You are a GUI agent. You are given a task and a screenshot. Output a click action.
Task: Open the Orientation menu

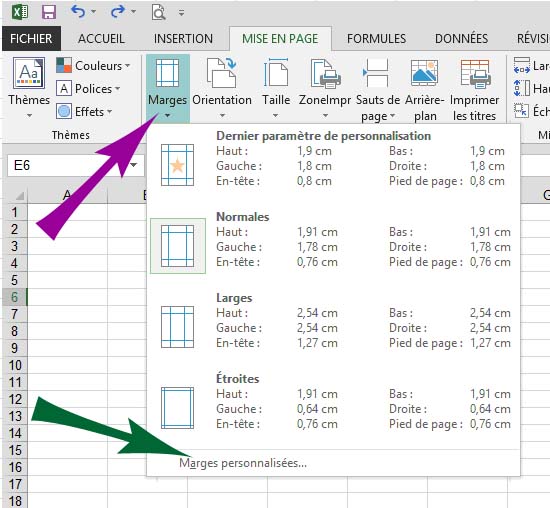[x=222, y=88]
